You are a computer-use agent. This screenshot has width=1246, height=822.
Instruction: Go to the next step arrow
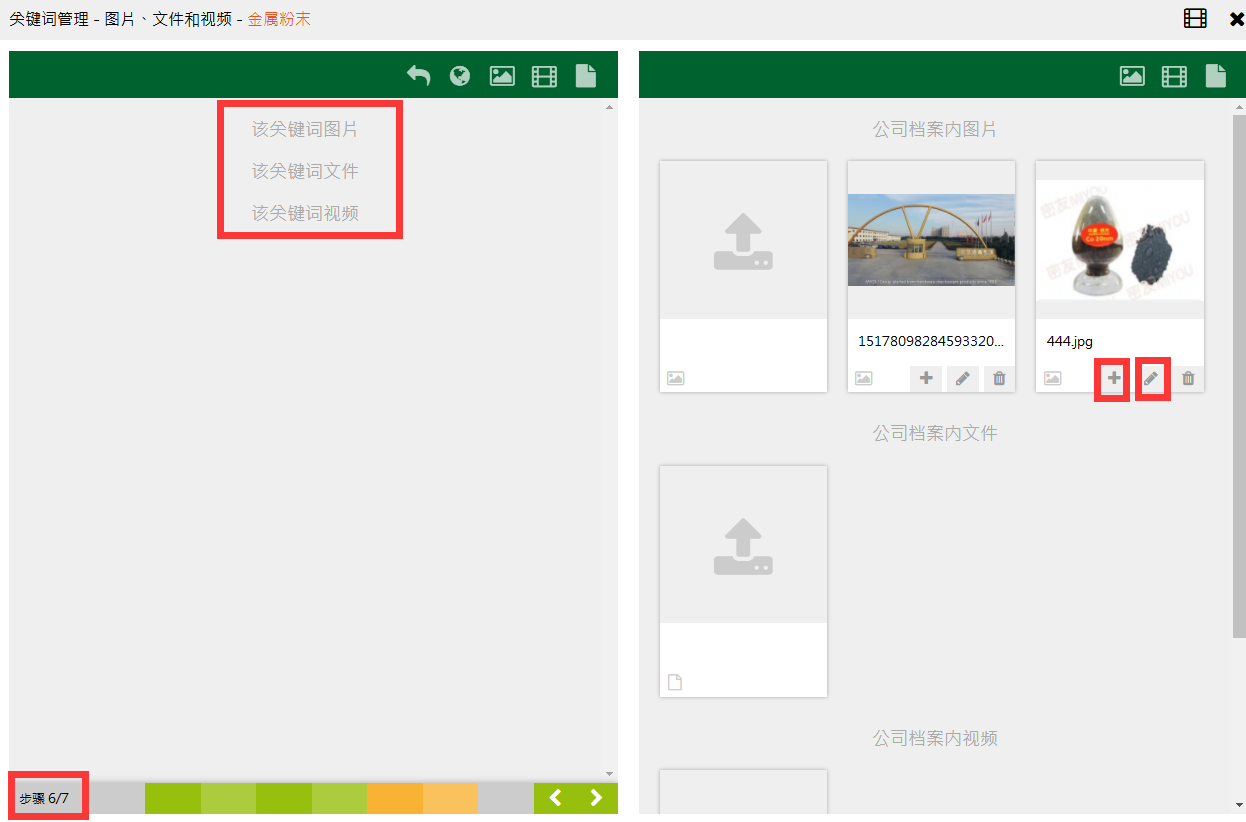point(597,798)
